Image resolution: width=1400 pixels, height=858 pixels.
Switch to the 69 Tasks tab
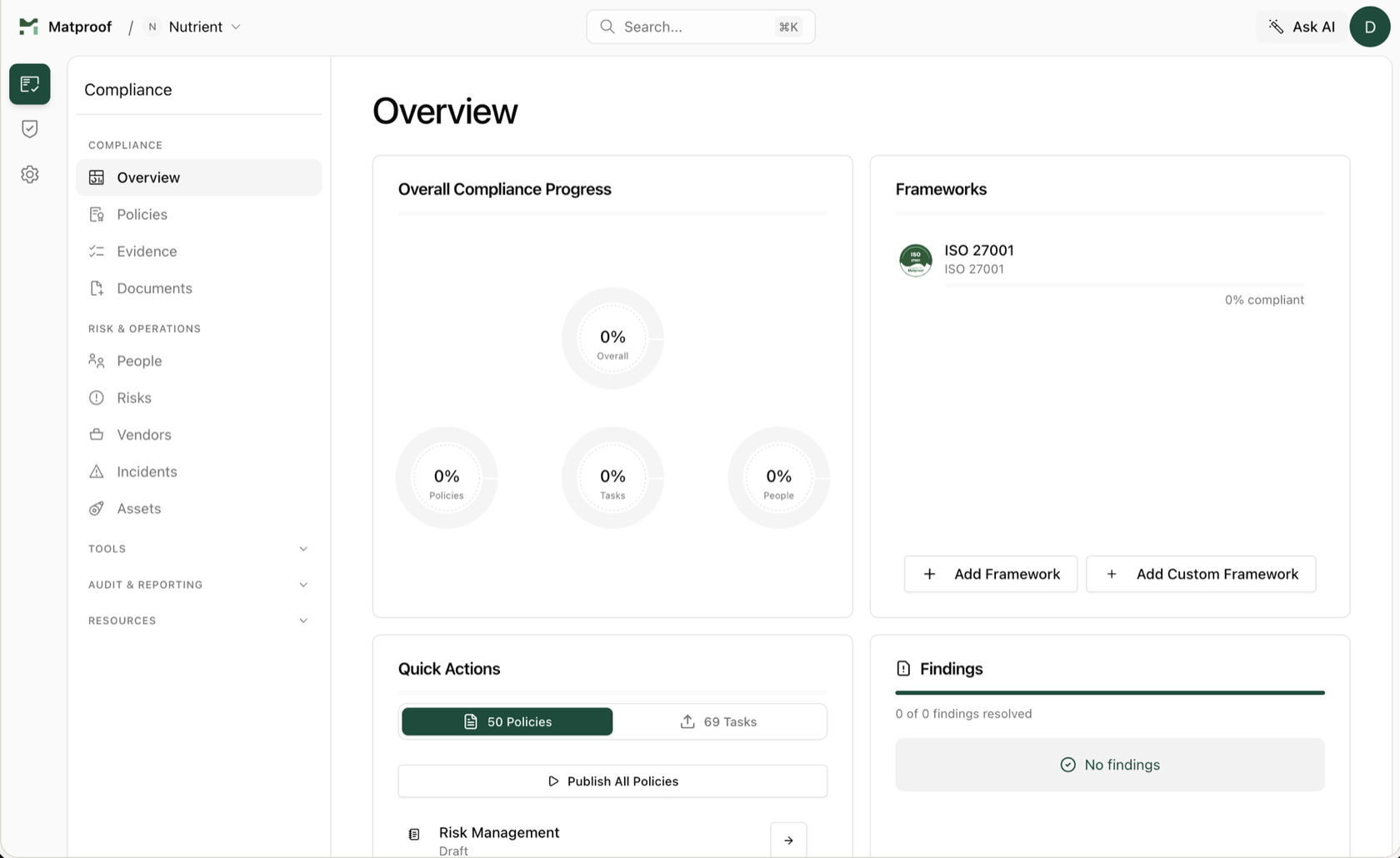click(718, 721)
